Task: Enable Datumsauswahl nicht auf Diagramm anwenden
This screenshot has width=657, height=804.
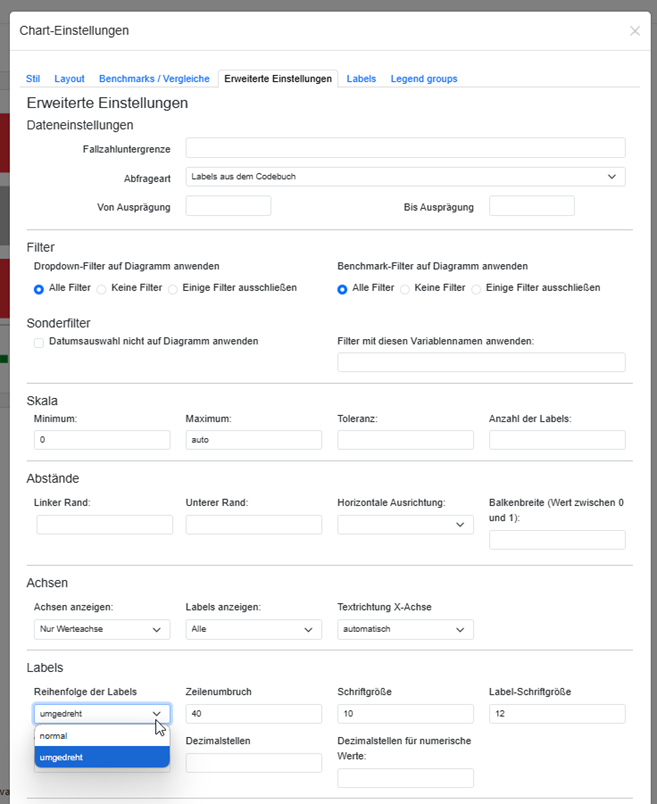Action: click(x=39, y=343)
